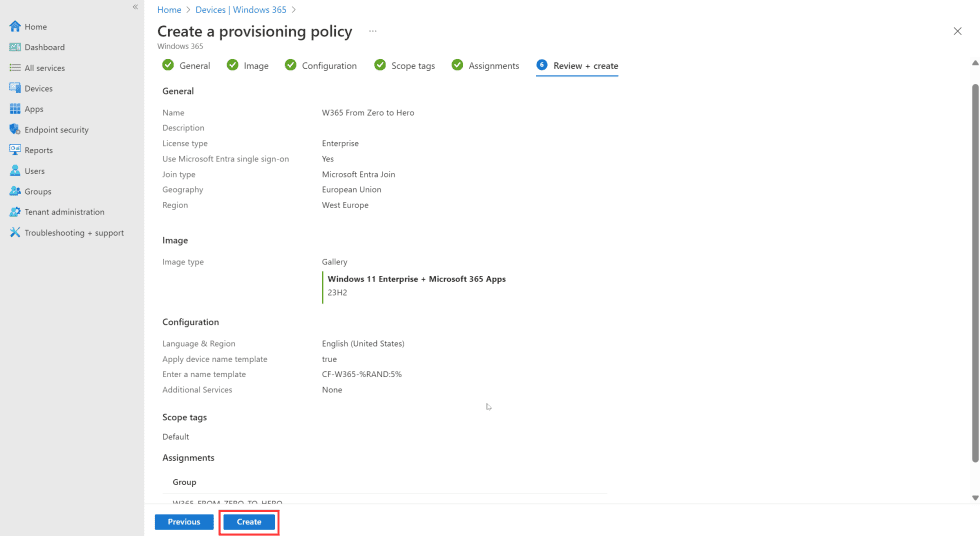Open Dashboard icon in sidebar

pyautogui.click(x=15, y=47)
